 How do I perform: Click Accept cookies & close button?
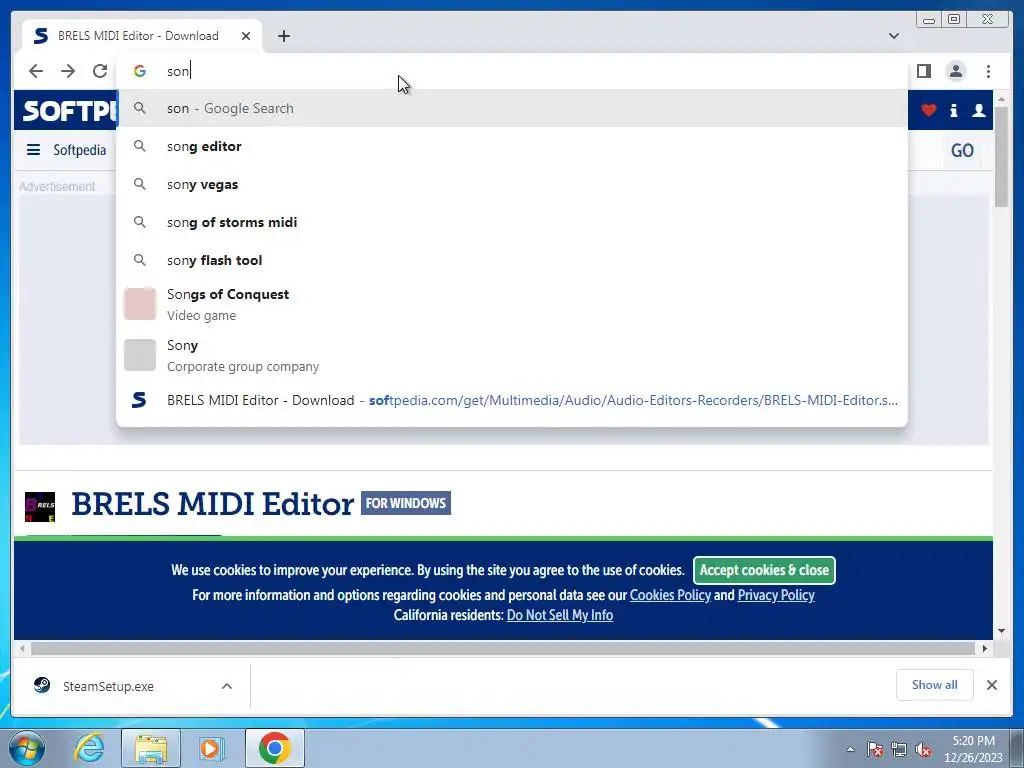(764, 570)
